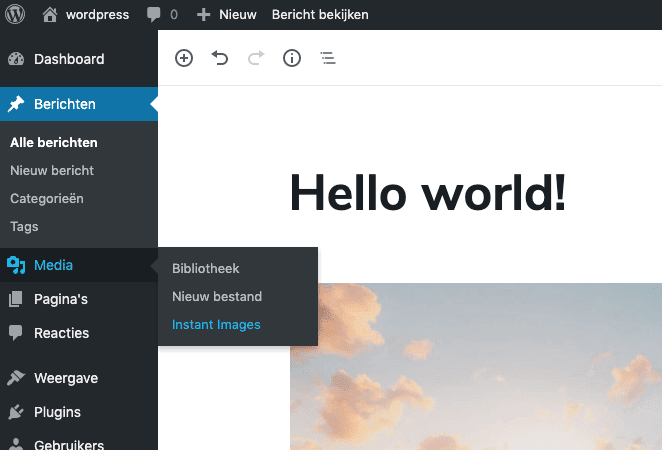Open Dashboard in sidebar
The width and height of the screenshot is (662, 450).
pyautogui.click(x=79, y=59)
